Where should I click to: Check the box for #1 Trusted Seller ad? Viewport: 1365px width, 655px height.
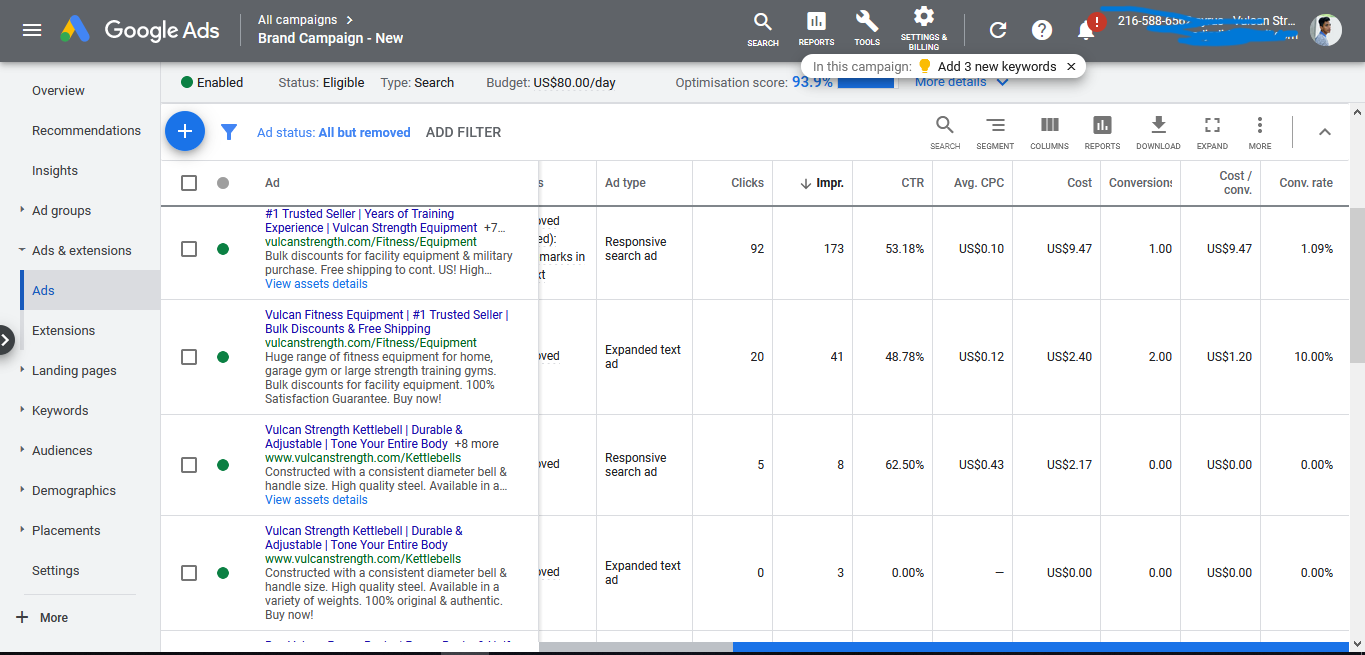pyautogui.click(x=189, y=249)
